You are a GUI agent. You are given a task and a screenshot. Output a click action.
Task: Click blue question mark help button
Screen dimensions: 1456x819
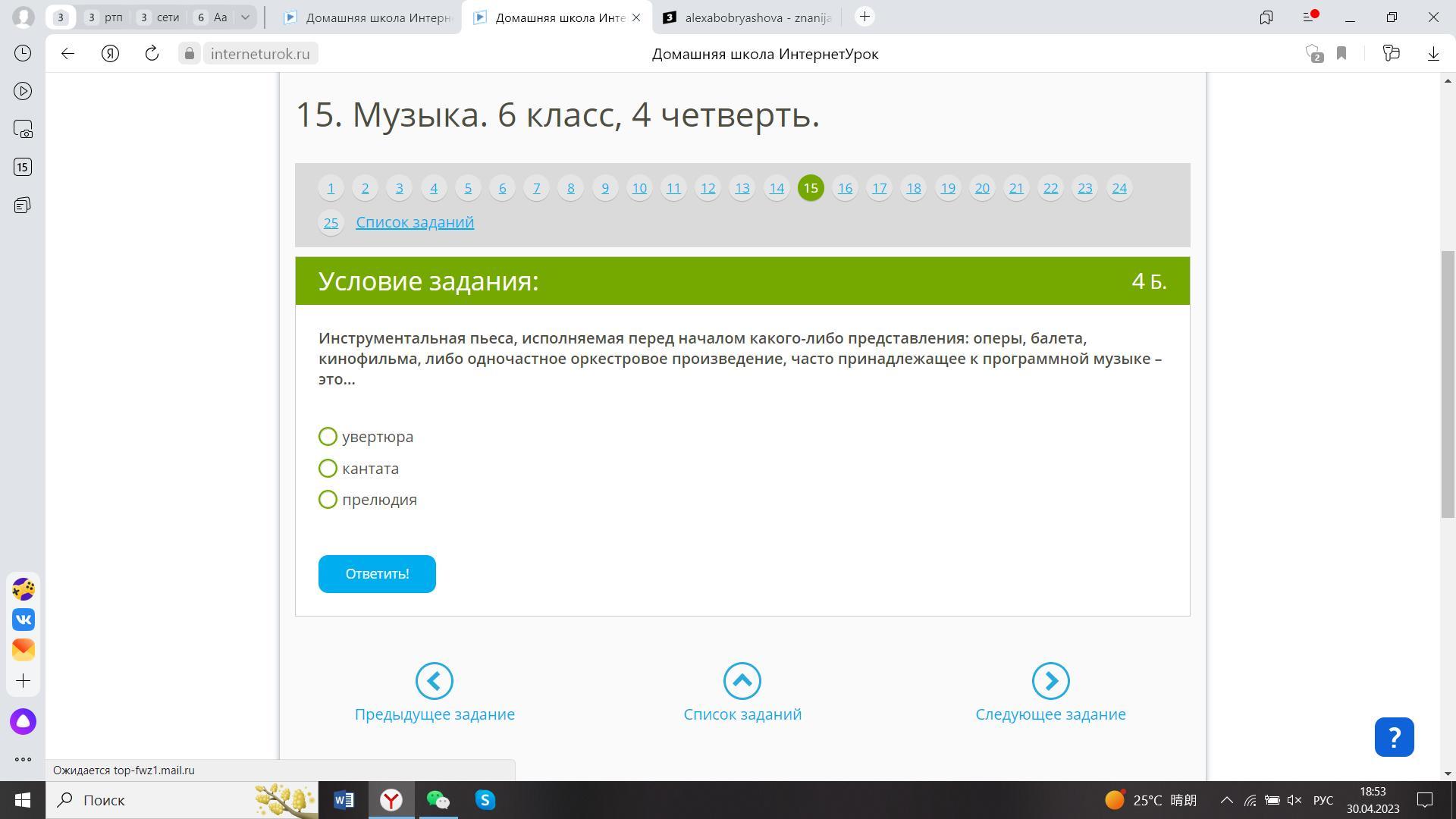pos(1394,736)
